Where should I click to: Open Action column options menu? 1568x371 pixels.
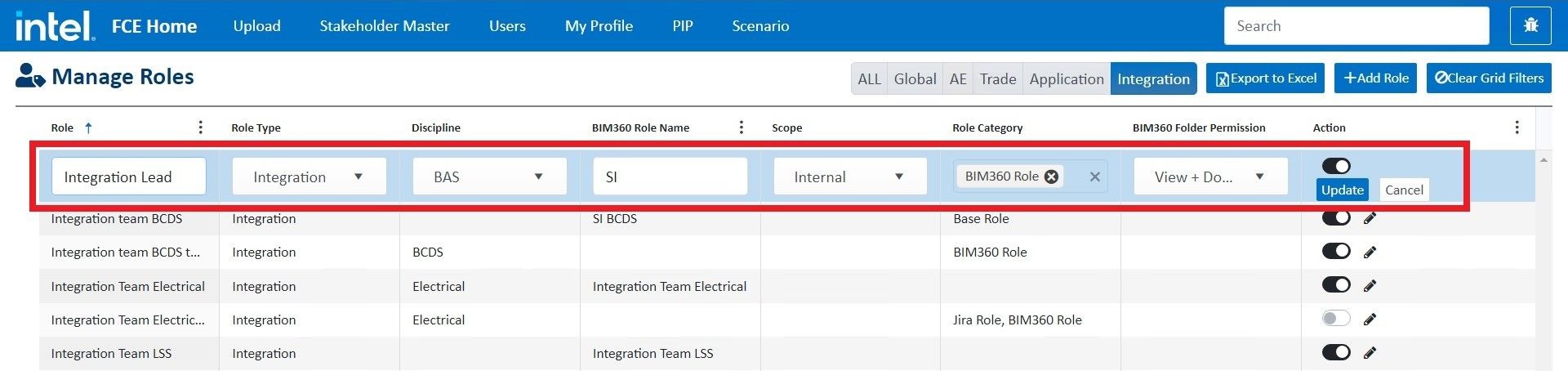[x=1517, y=127]
